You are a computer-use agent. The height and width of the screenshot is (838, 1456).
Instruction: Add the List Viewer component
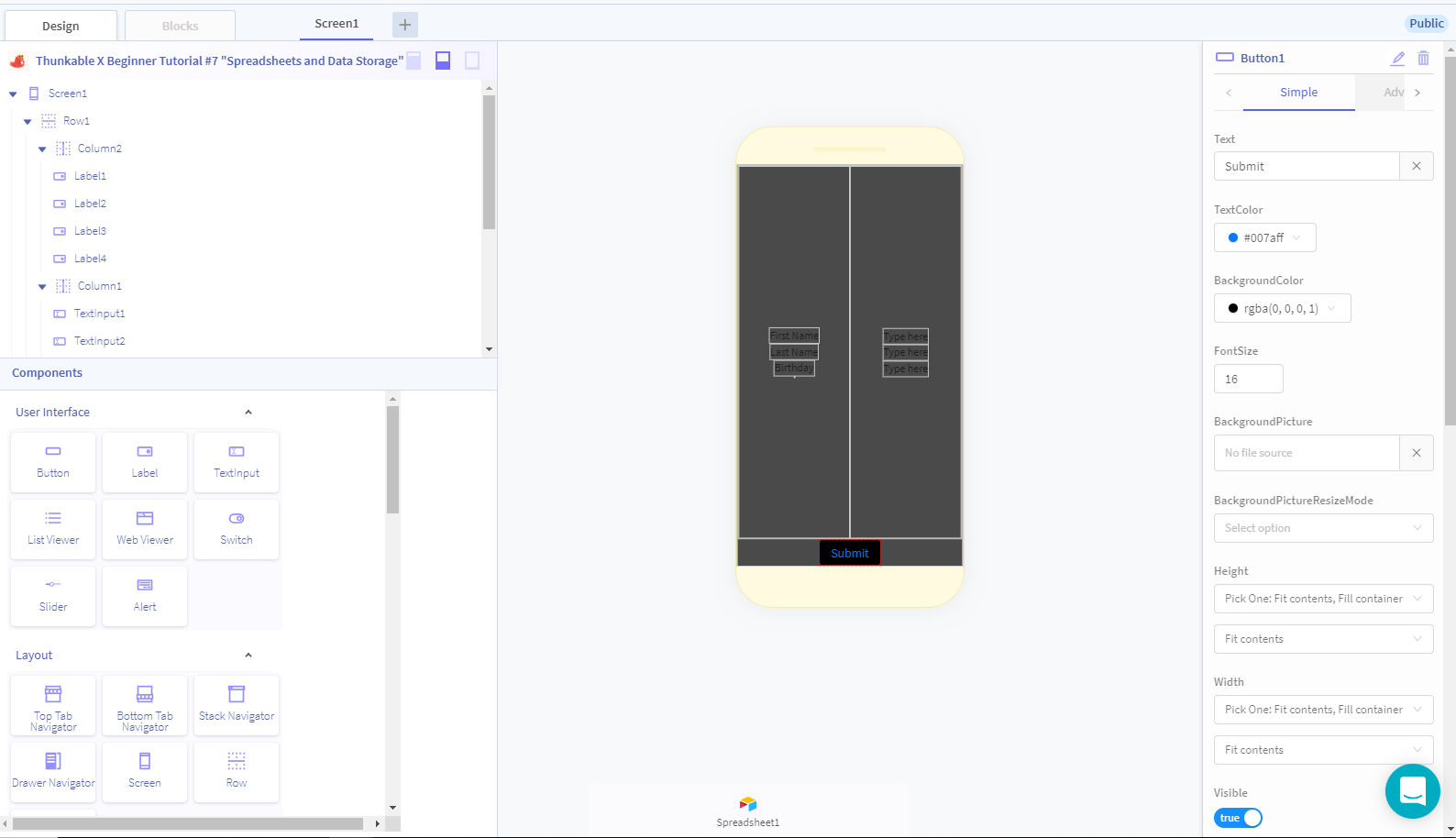pos(53,529)
